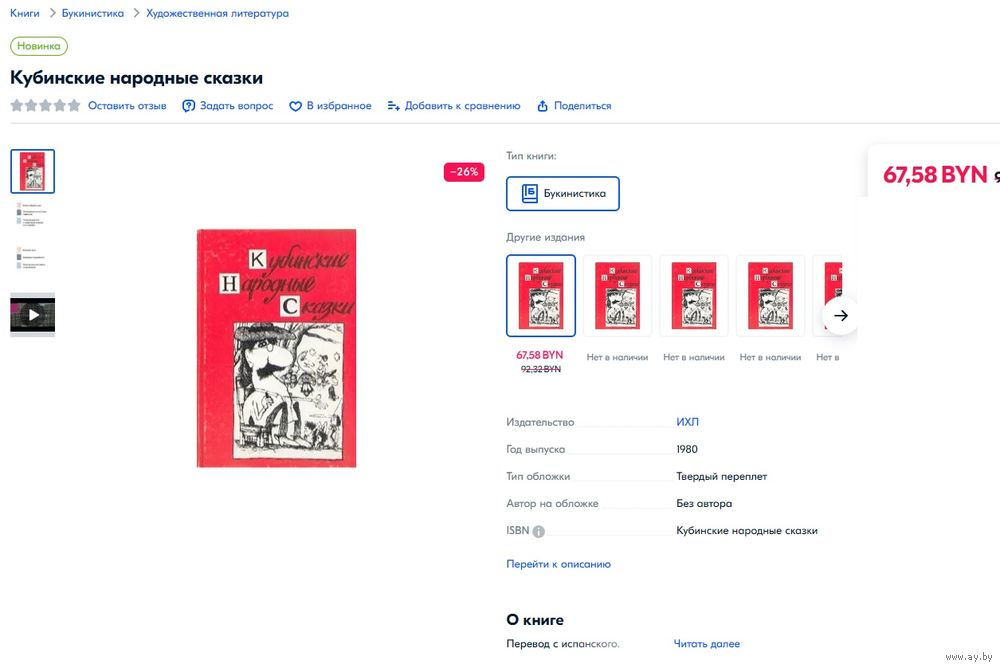Click the ISBN info circle icon

coord(538,531)
